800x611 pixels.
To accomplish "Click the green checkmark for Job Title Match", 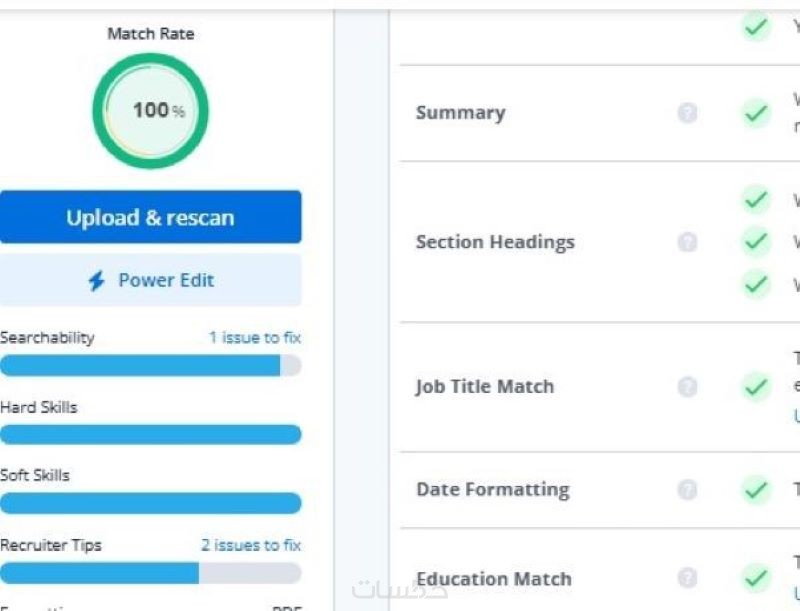I will click(756, 387).
